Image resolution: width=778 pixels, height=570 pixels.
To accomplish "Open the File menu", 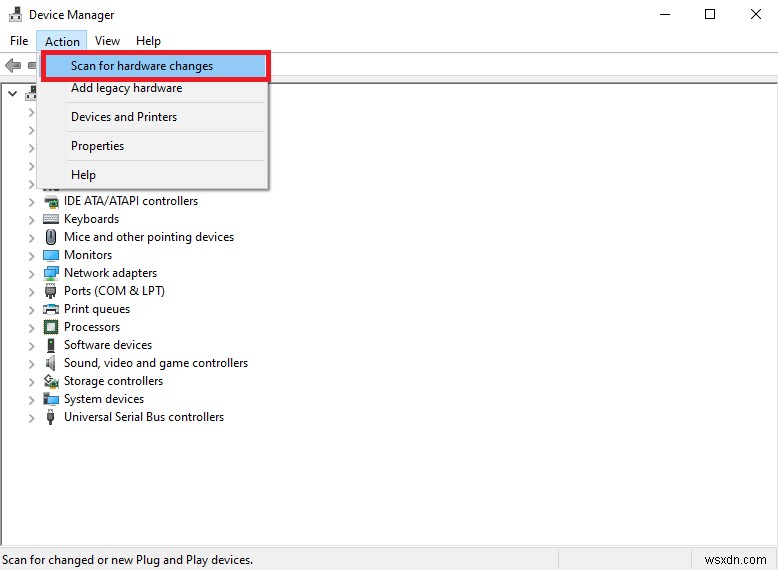I will tap(19, 41).
